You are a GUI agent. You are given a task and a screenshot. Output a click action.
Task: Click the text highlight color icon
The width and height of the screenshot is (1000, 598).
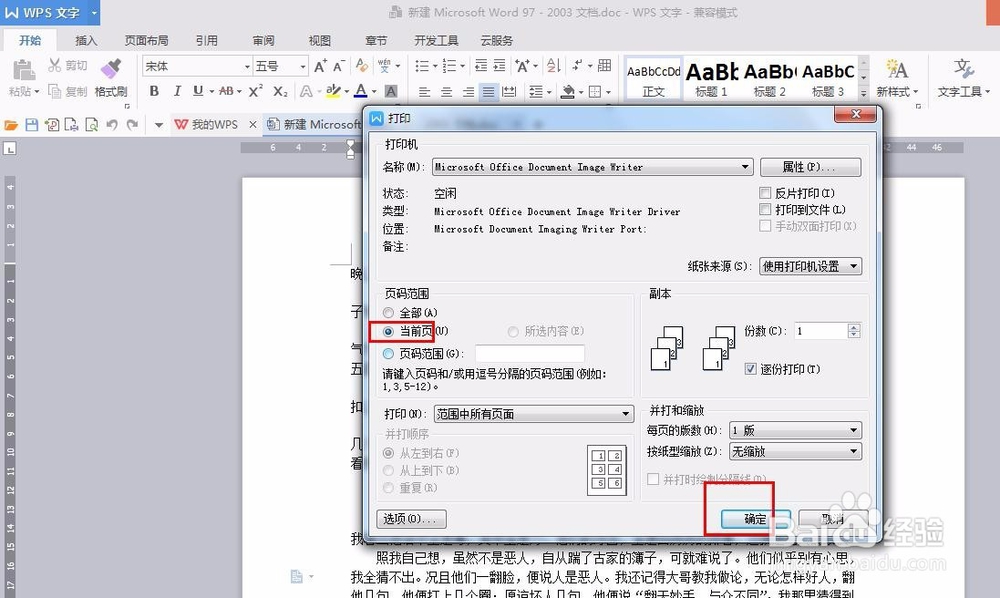[x=333, y=91]
